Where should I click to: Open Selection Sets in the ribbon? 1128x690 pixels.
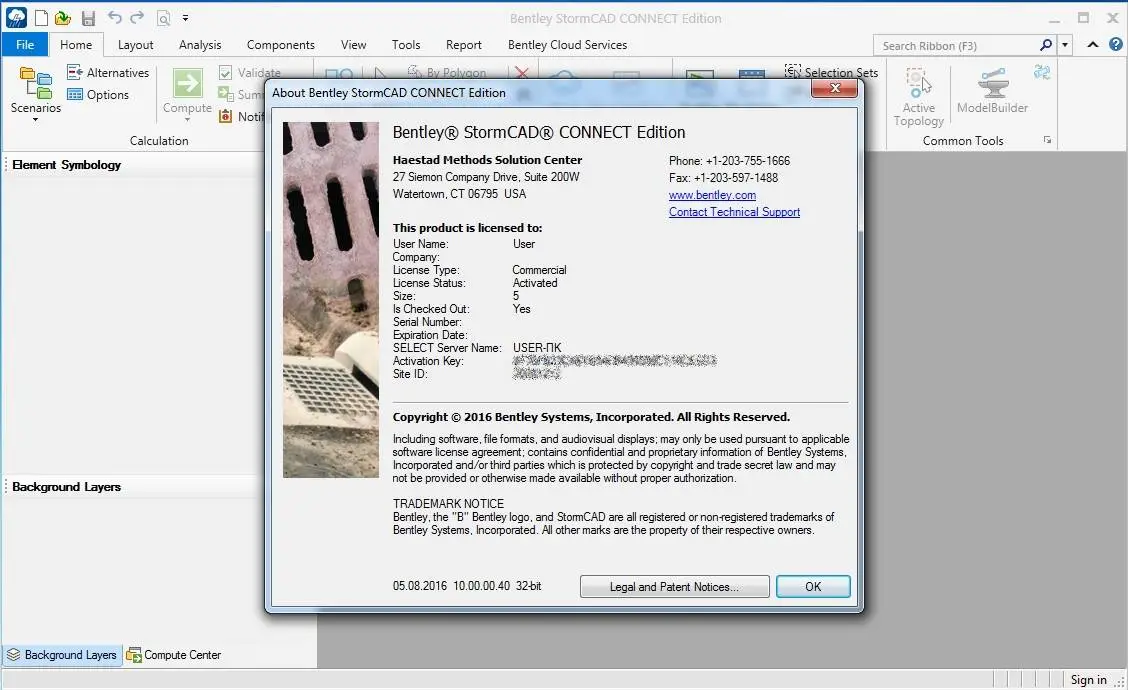coord(831,71)
